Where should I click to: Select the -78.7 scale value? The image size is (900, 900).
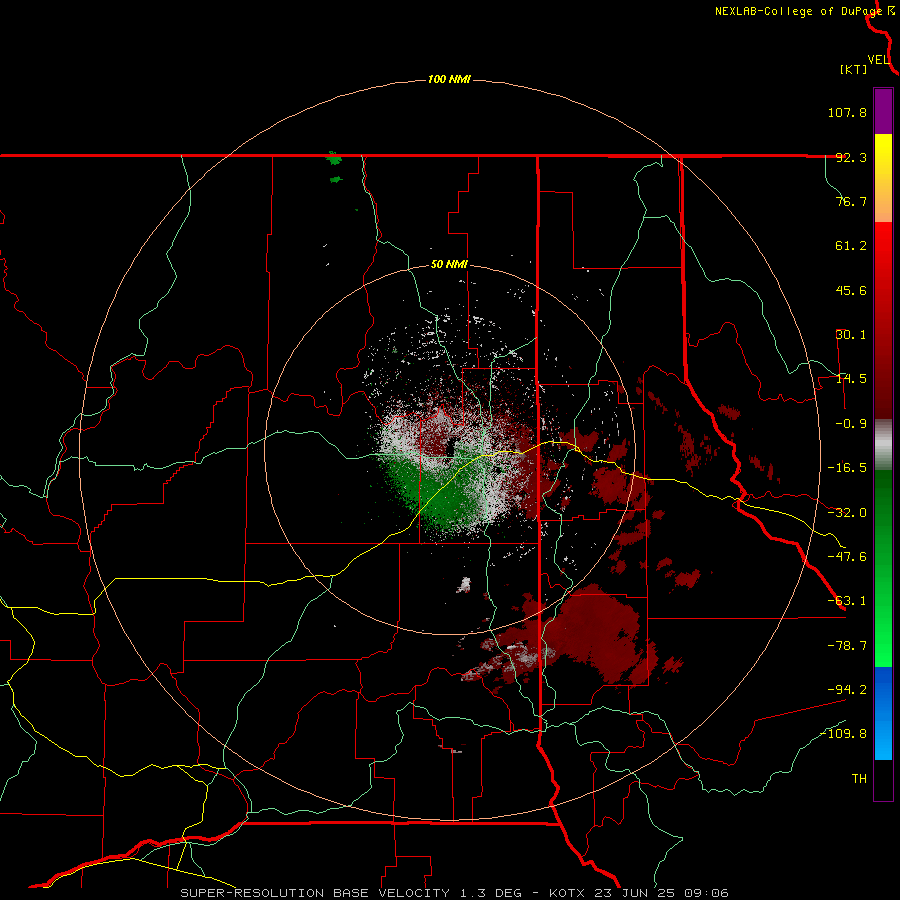[x=847, y=646]
